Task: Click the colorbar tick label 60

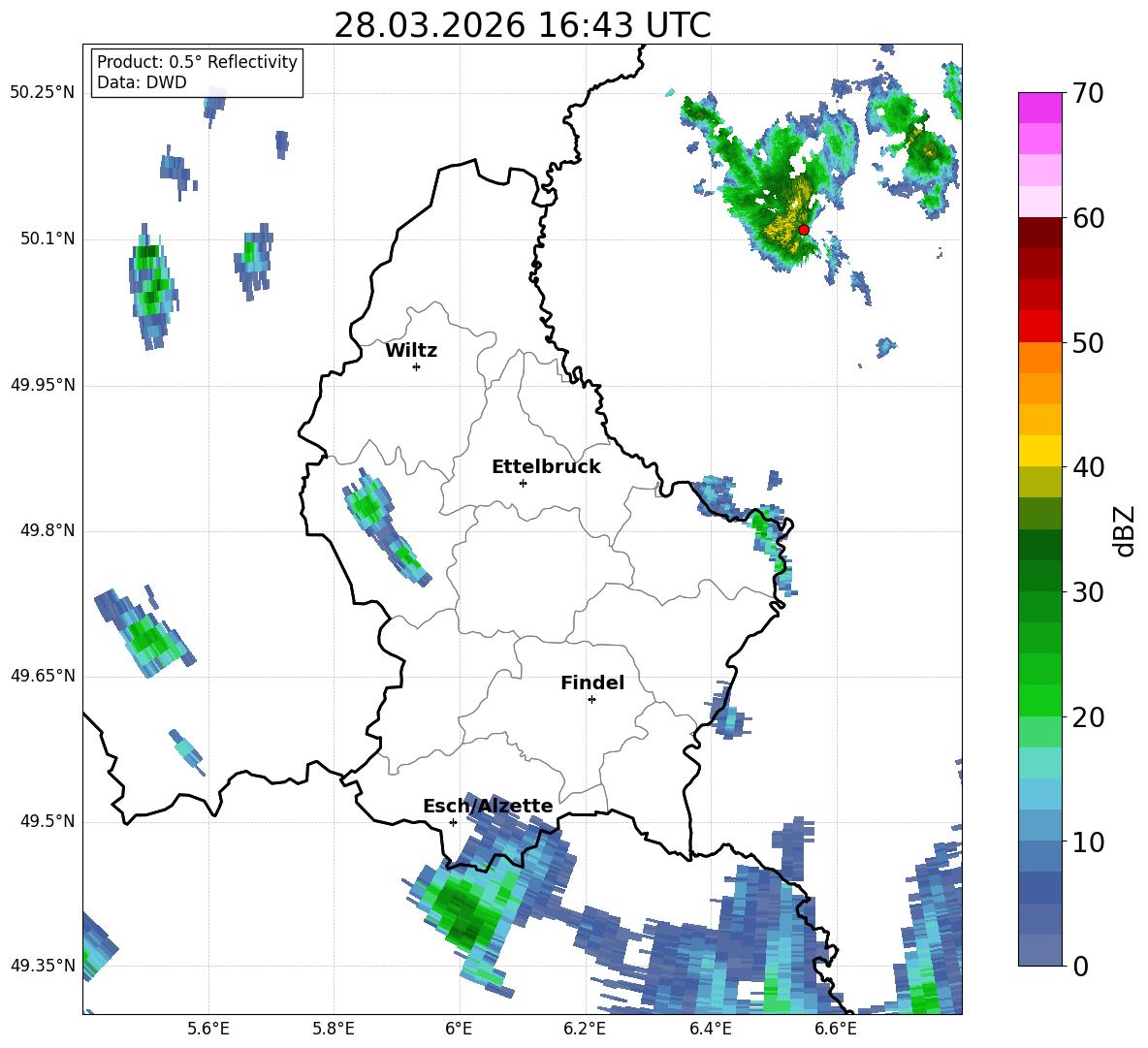Action: (1088, 218)
